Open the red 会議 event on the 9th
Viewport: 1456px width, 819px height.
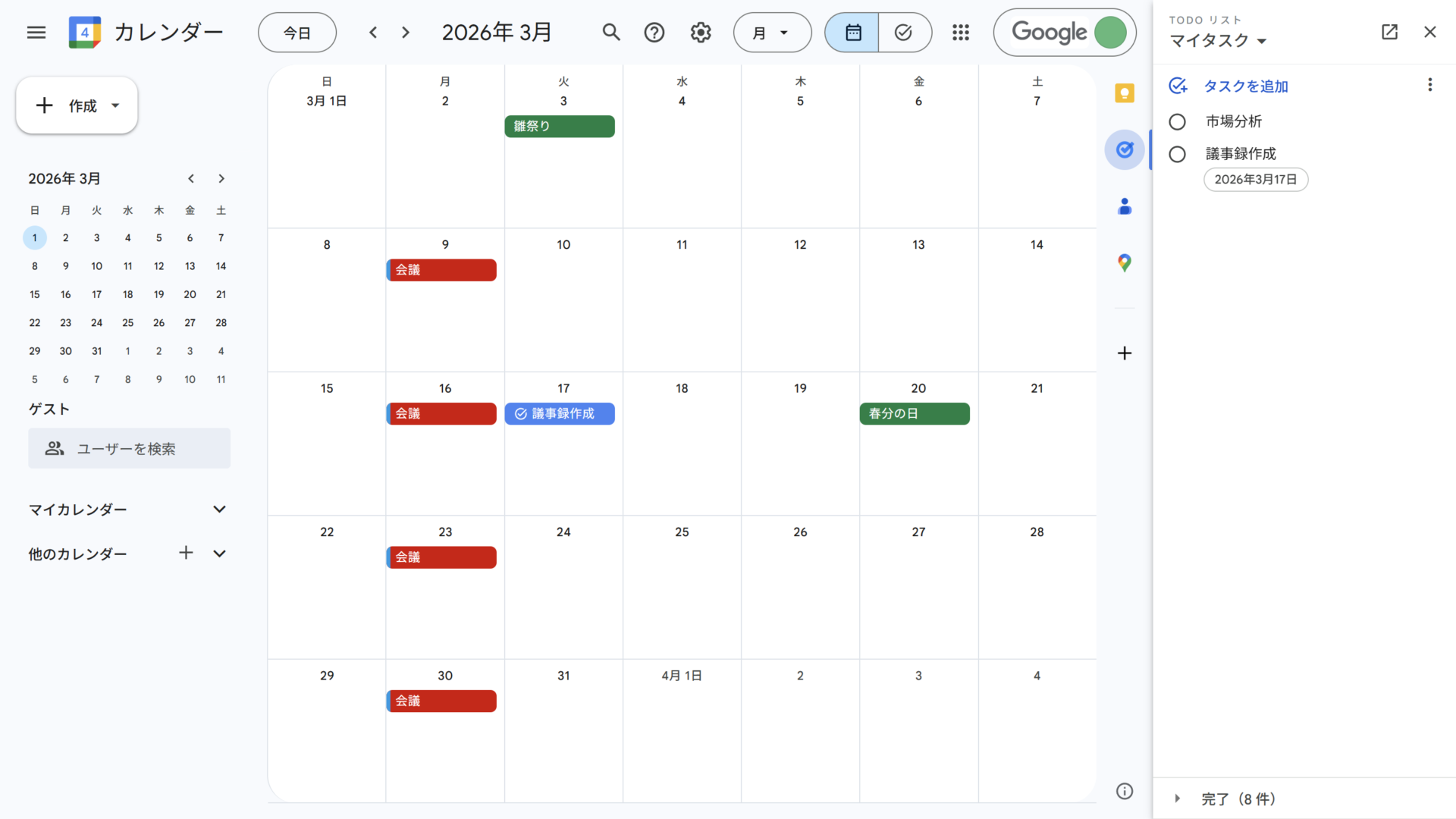442,270
